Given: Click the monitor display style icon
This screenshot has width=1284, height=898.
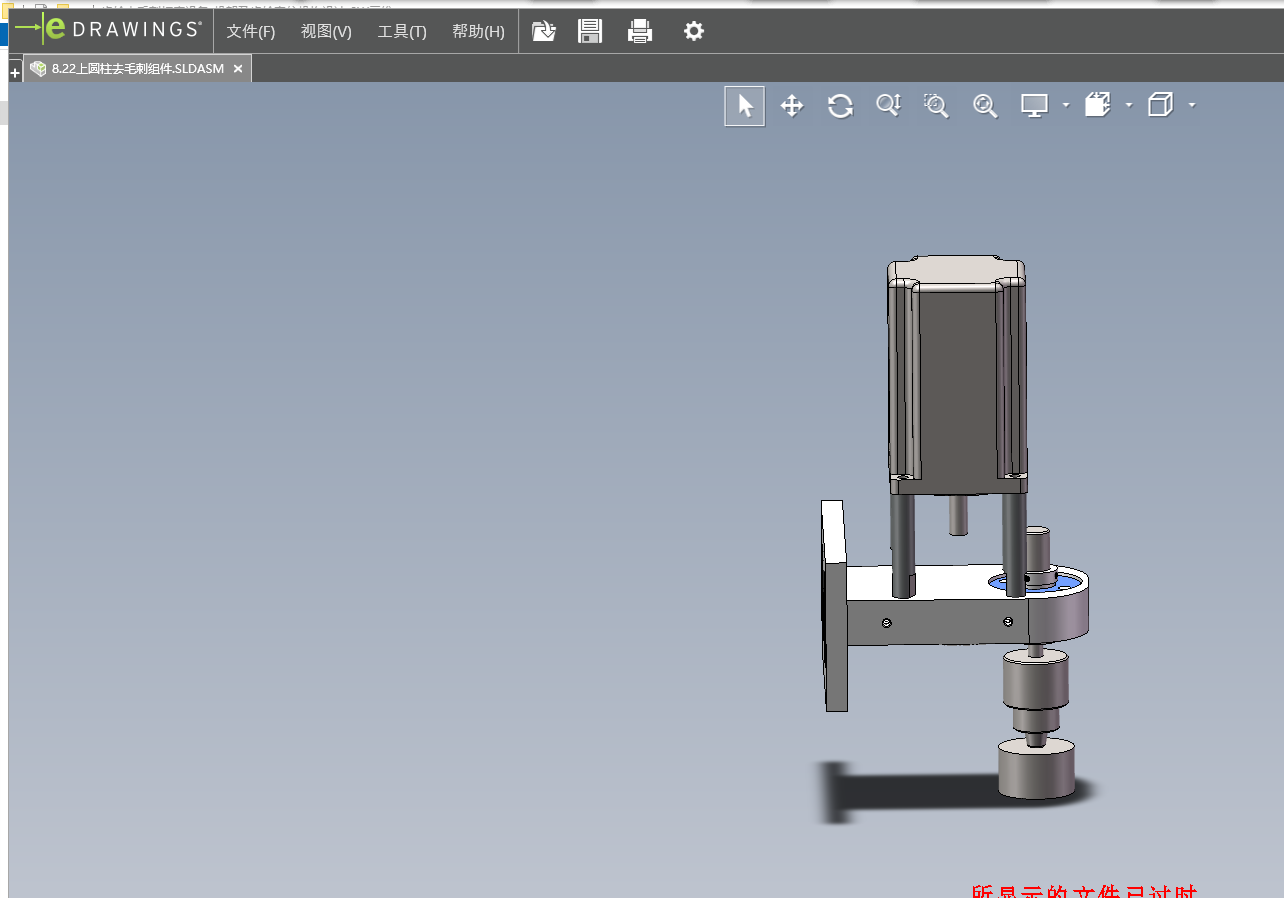Looking at the screenshot, I should pyautogui.click(x=1034, y=105).
